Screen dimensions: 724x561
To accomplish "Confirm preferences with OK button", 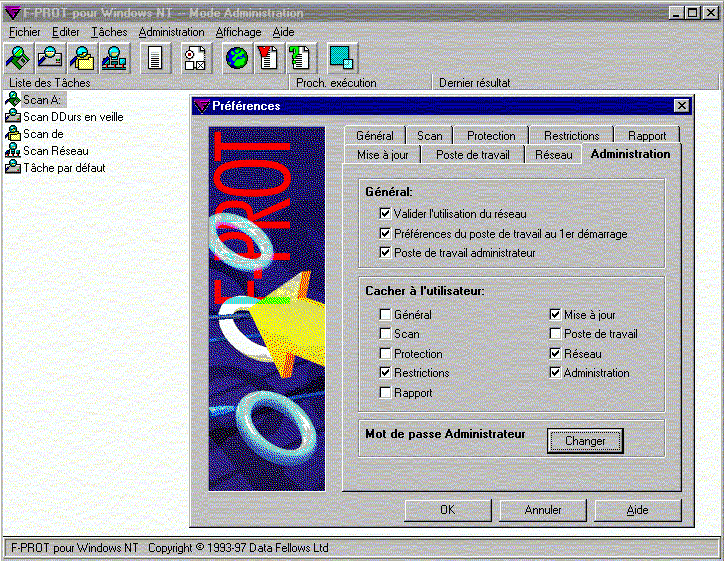I will pos(447,510).
